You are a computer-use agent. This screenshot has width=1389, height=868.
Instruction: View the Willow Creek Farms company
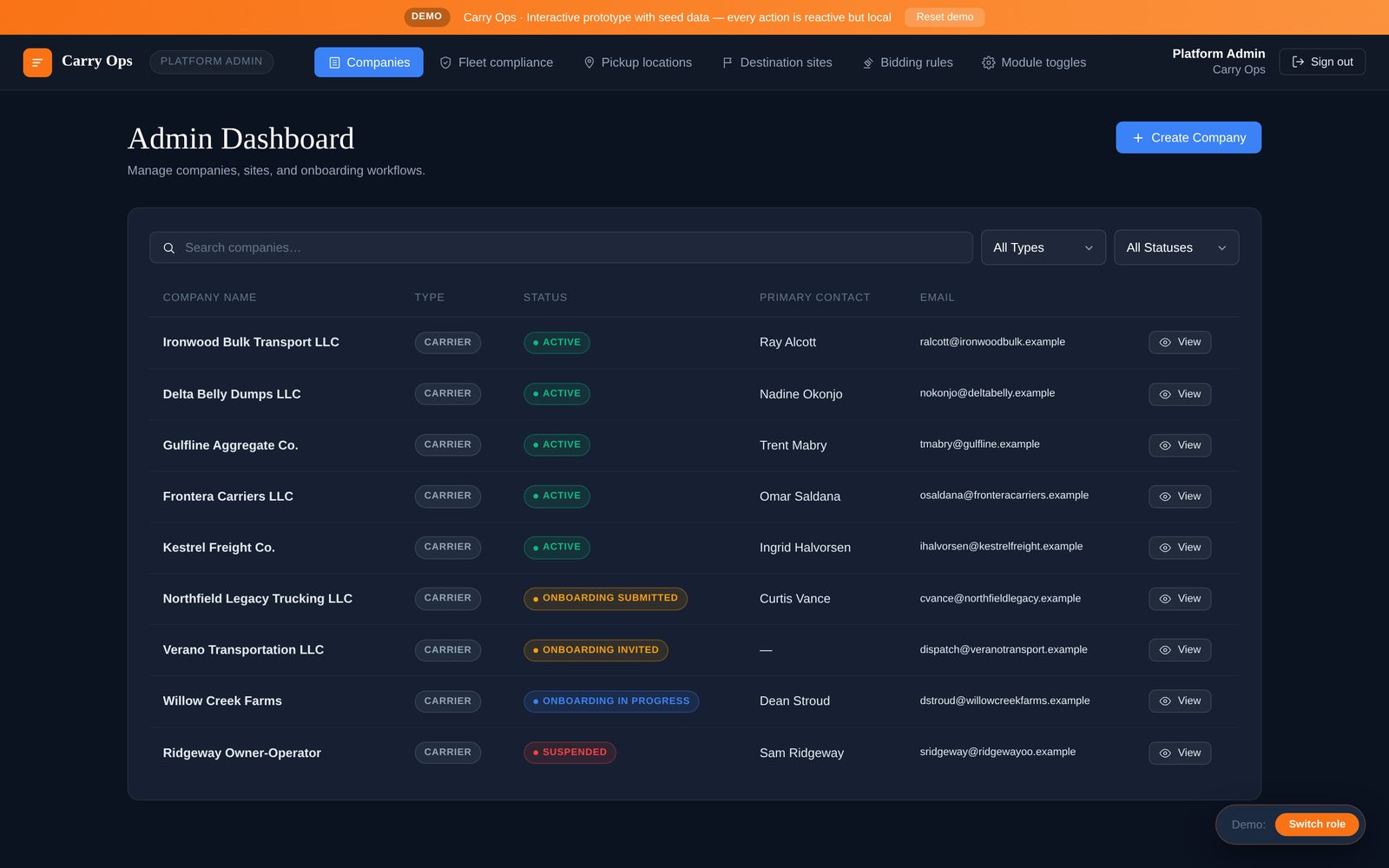pyautogui.click(x=1180, y=701)
